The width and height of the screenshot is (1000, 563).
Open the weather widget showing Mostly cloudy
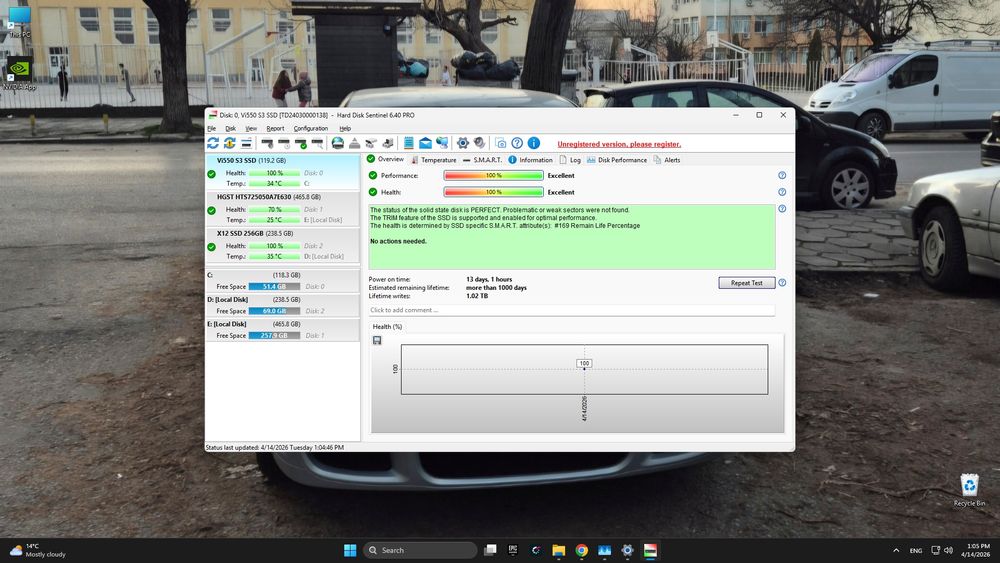38,550
